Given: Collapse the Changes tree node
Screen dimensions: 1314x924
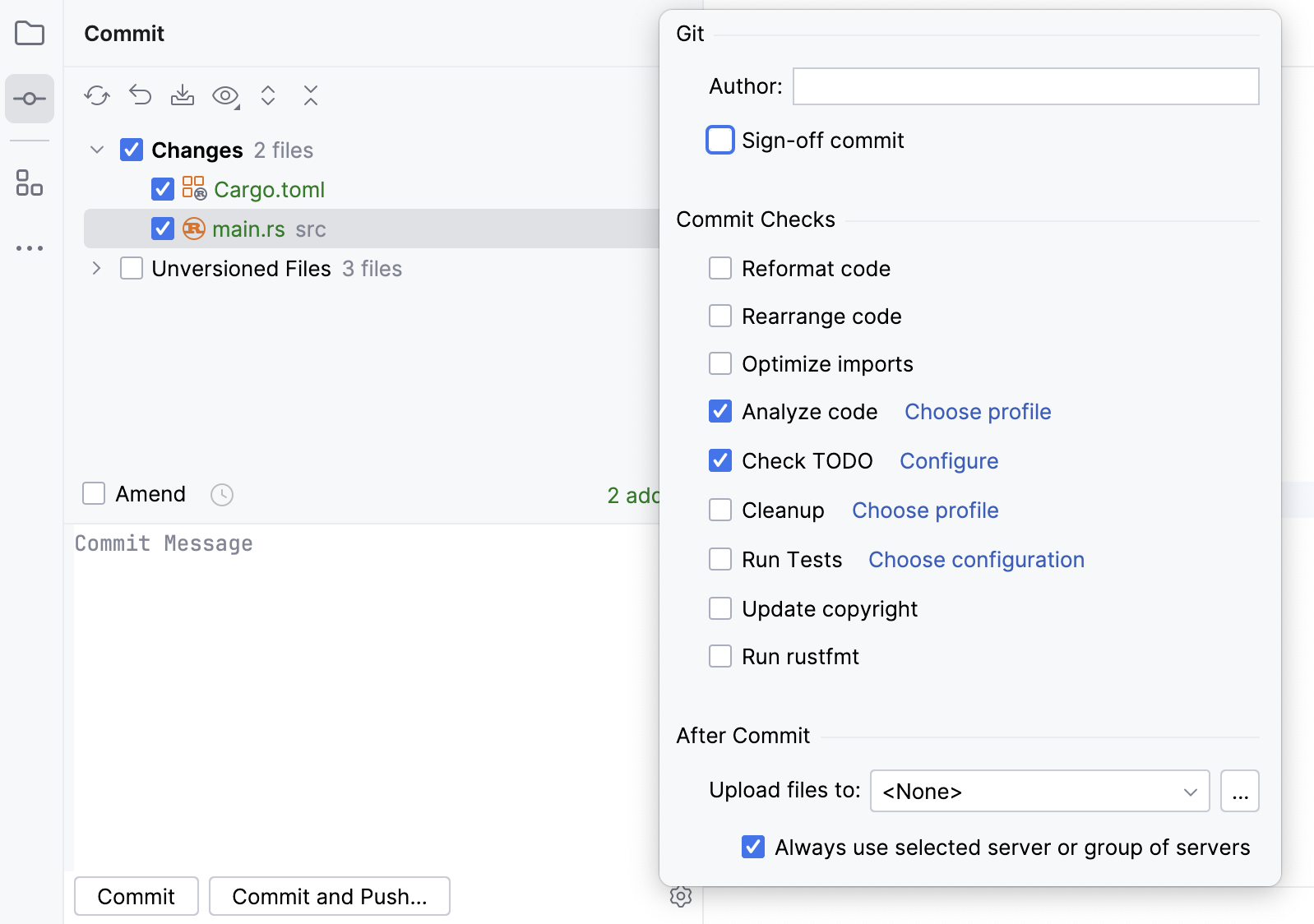Looking at the screenshot, I should tap(97, 150).
